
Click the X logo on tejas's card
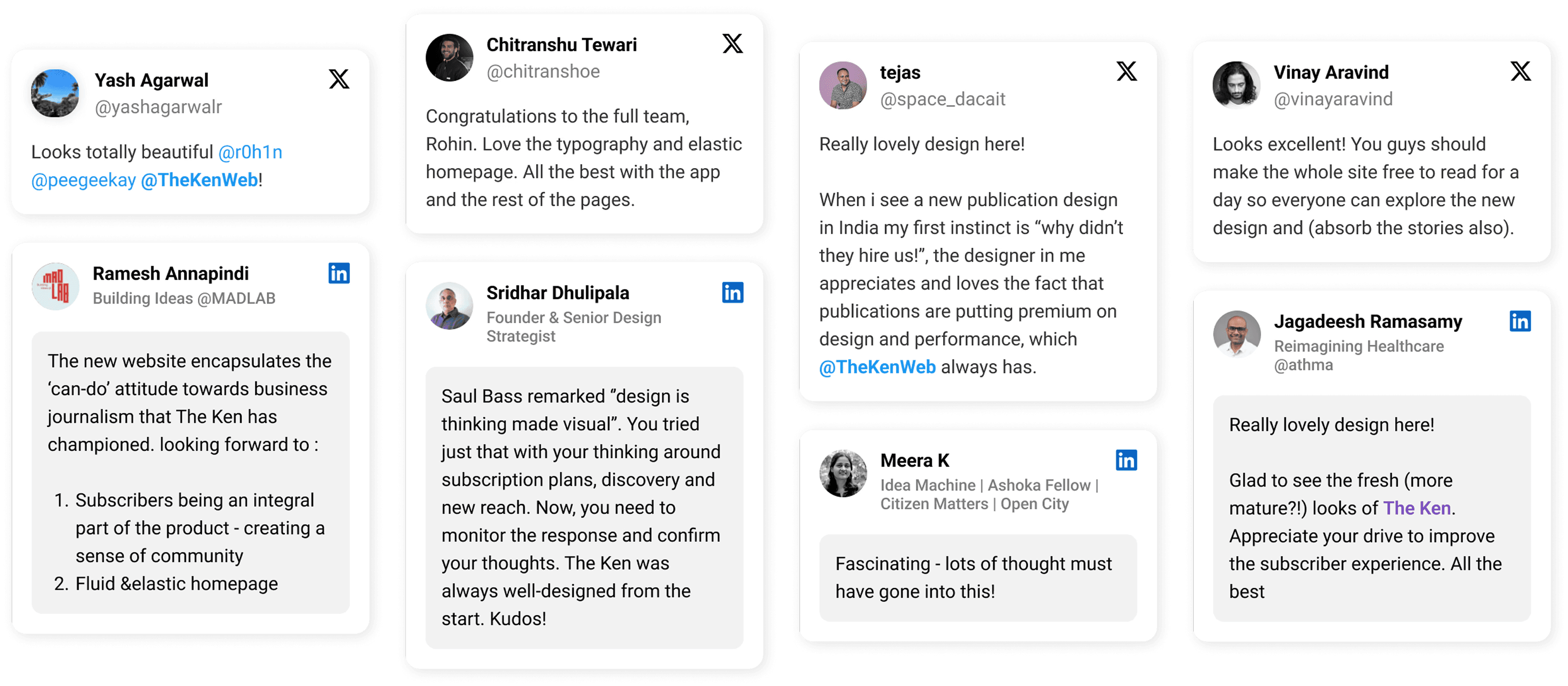[1126, 71]
